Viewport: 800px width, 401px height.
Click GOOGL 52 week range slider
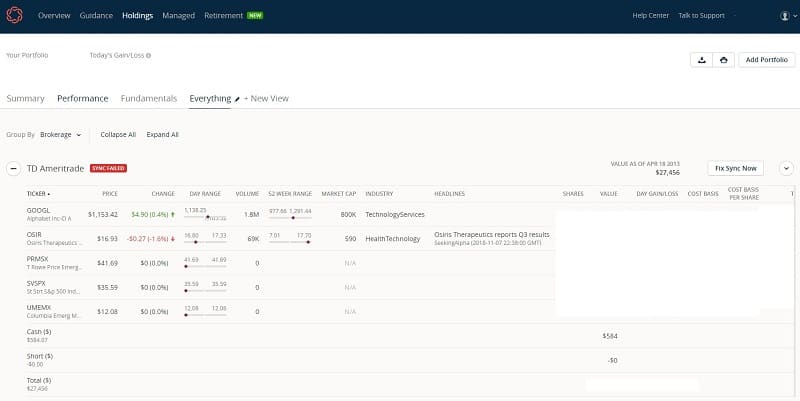pos(290,216)
